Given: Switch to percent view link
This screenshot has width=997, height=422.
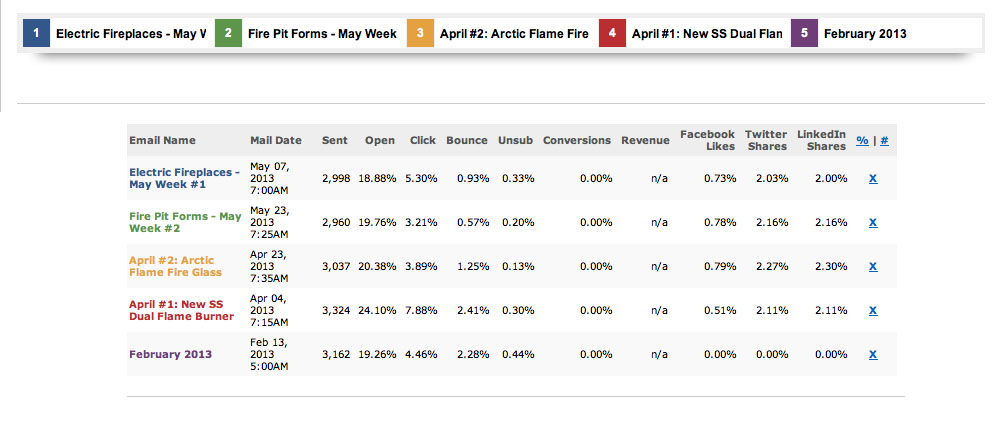Looking at the screenshot, I should 862,141.
